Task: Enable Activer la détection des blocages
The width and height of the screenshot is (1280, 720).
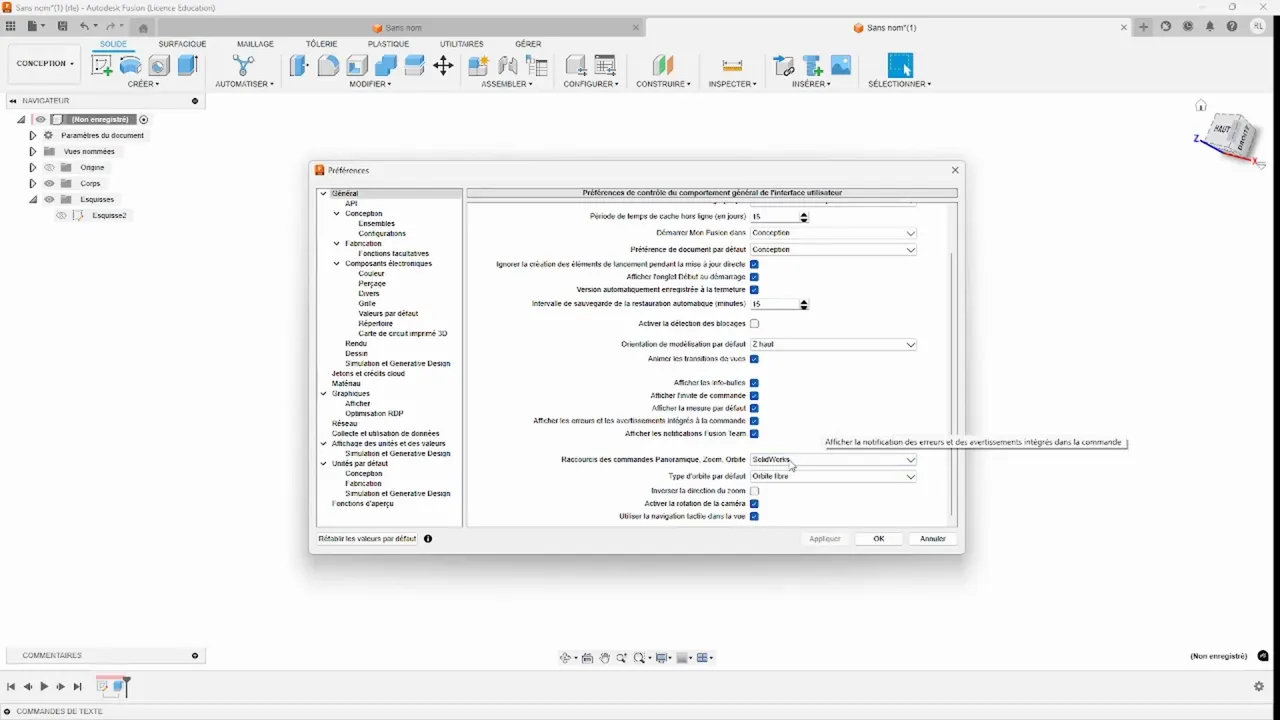Action: click(x=755, y=323)
